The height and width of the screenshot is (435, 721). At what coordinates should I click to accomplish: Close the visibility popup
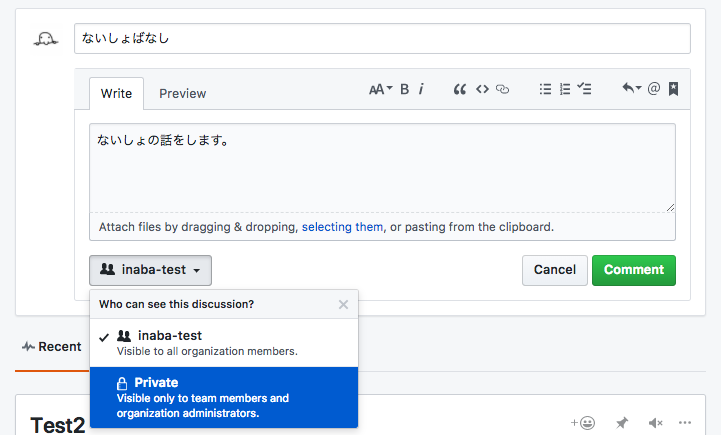[343, 304]
